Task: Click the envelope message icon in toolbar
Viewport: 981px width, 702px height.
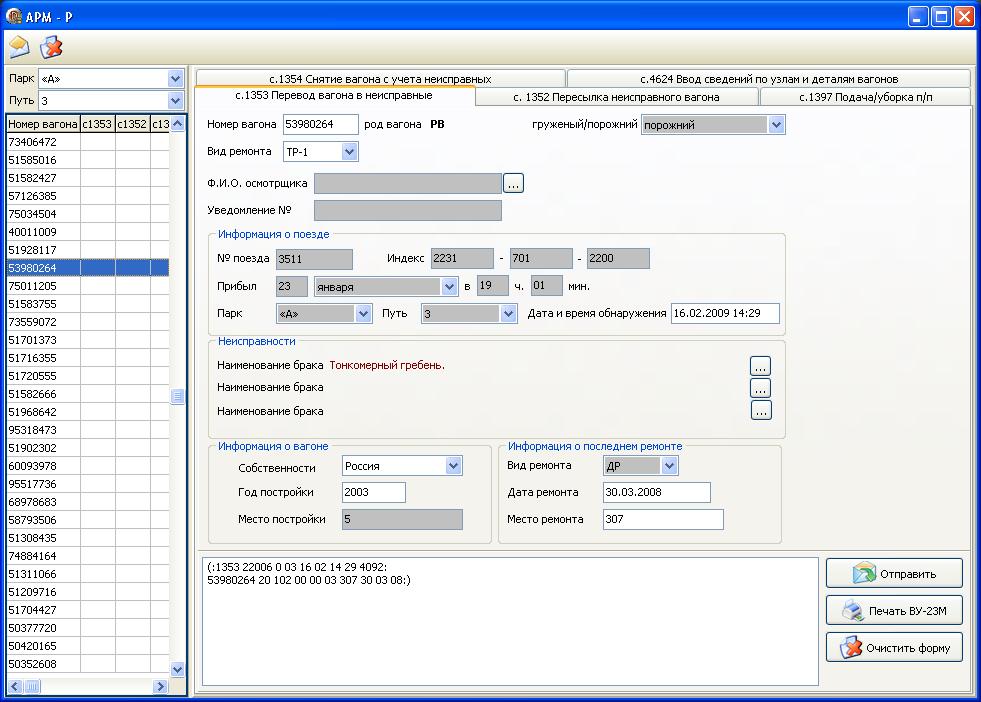Action: point(19,47)
